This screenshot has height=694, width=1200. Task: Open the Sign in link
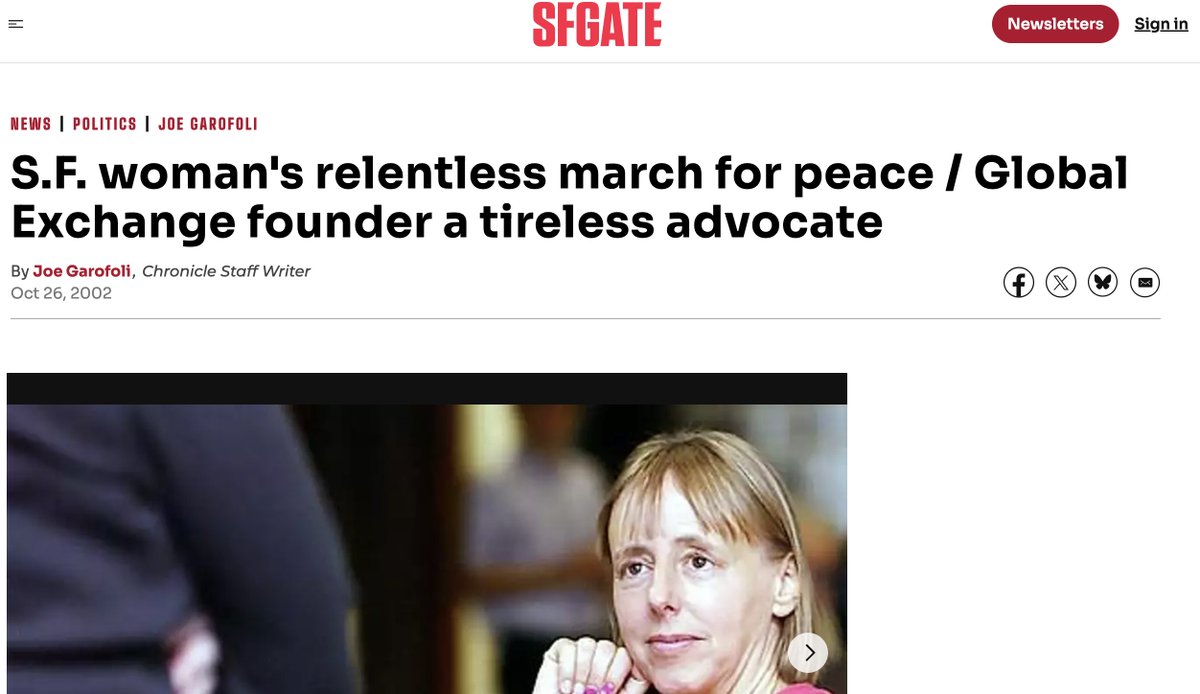click(1161, 24)
